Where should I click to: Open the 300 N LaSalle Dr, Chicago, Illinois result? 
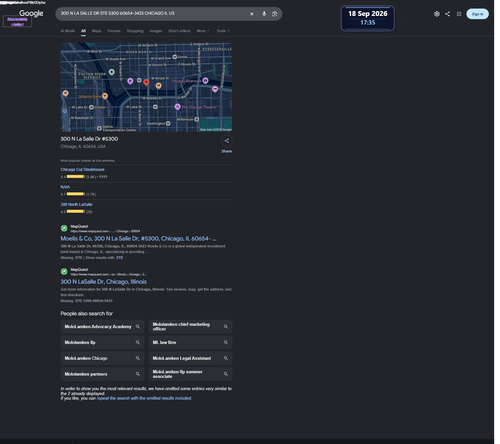(x=104, y=282)
